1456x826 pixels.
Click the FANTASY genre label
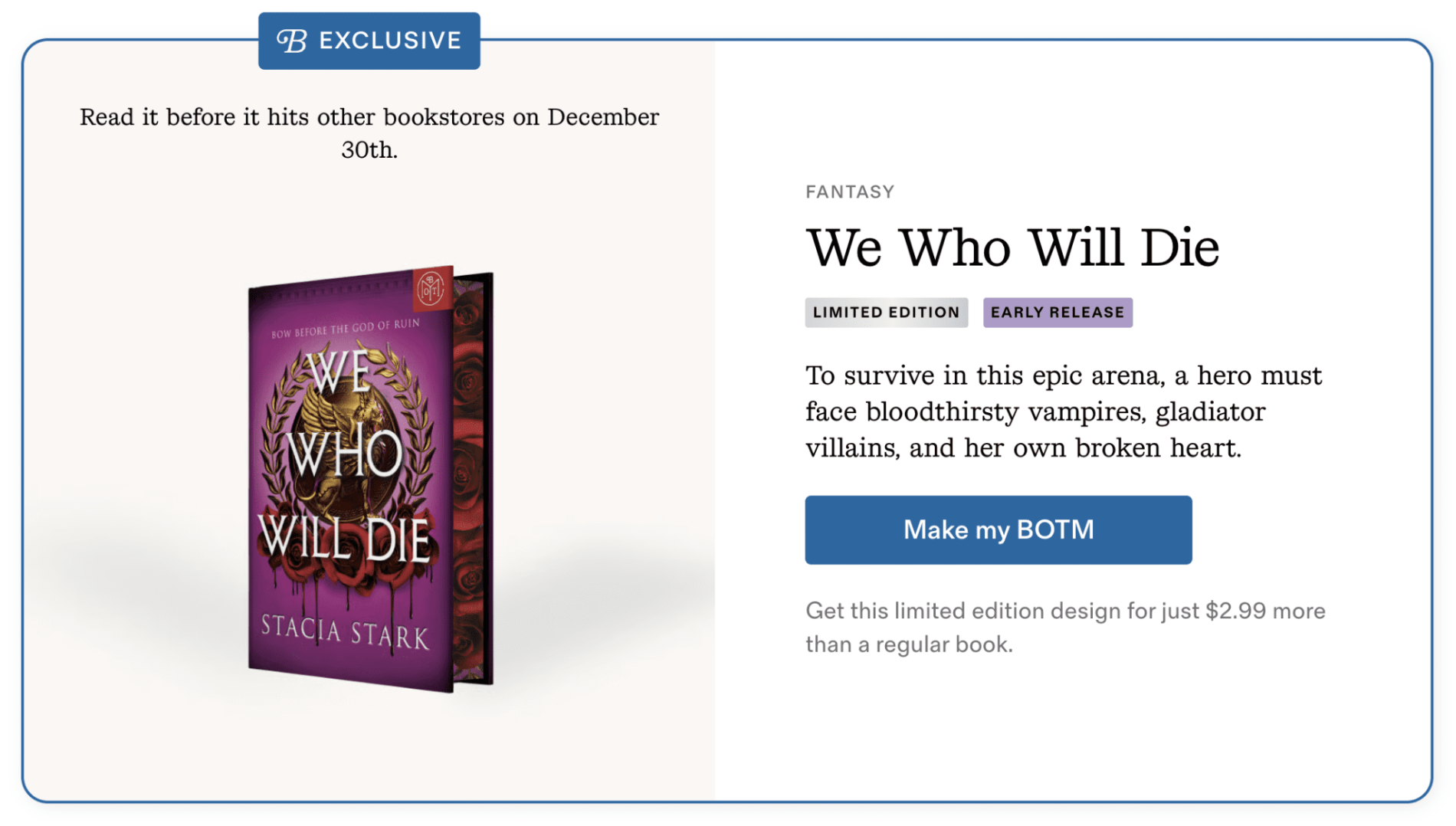[849, 192]
